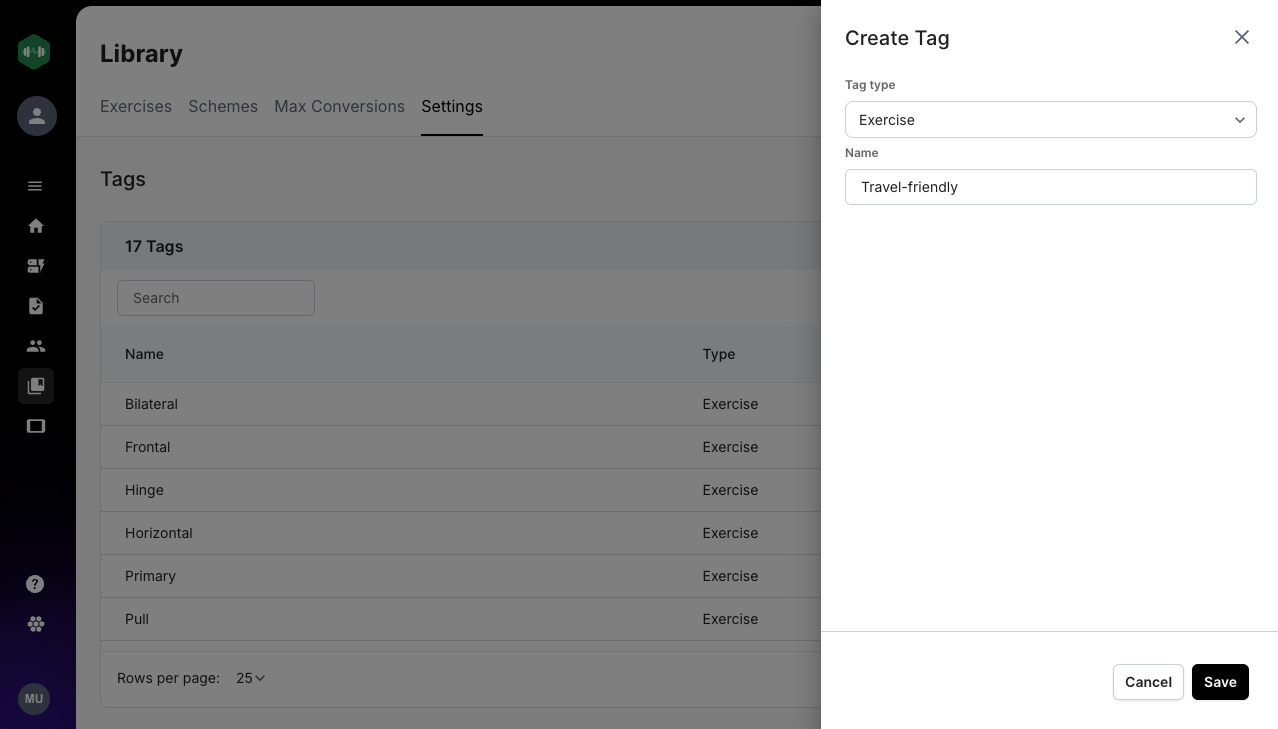Click the 17 Tags heading
Image resolution: width=1278 pixels, height=729 pixels.
tap(154, 246)
